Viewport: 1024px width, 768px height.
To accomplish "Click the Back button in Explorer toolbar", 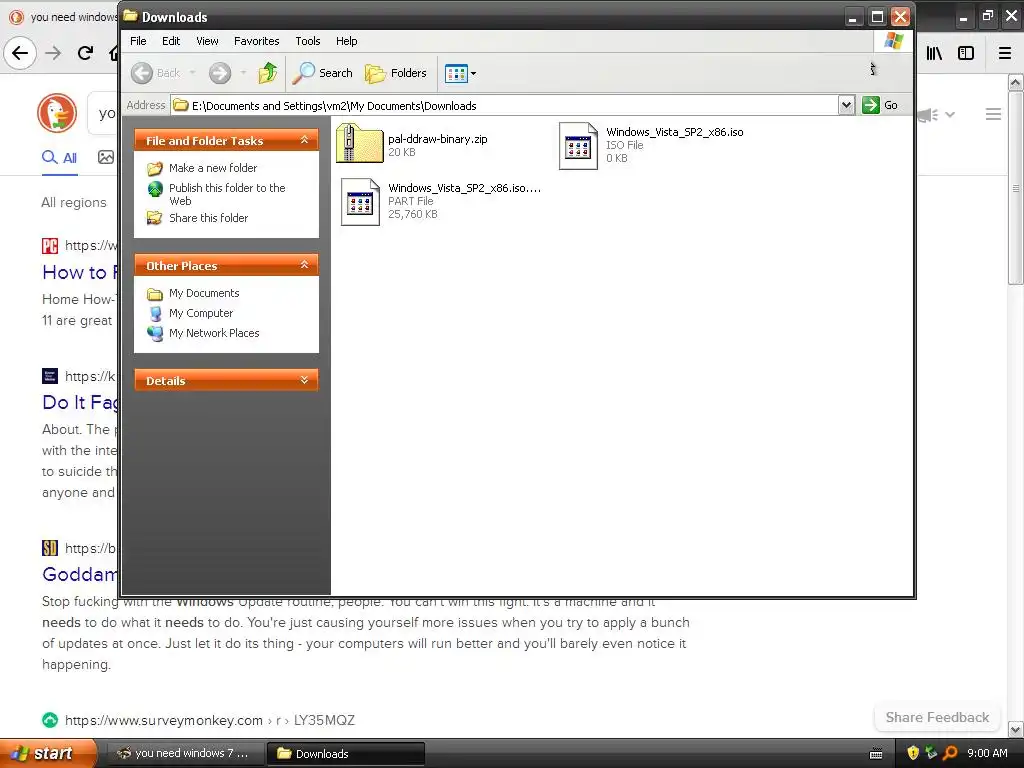I will 155,73.
